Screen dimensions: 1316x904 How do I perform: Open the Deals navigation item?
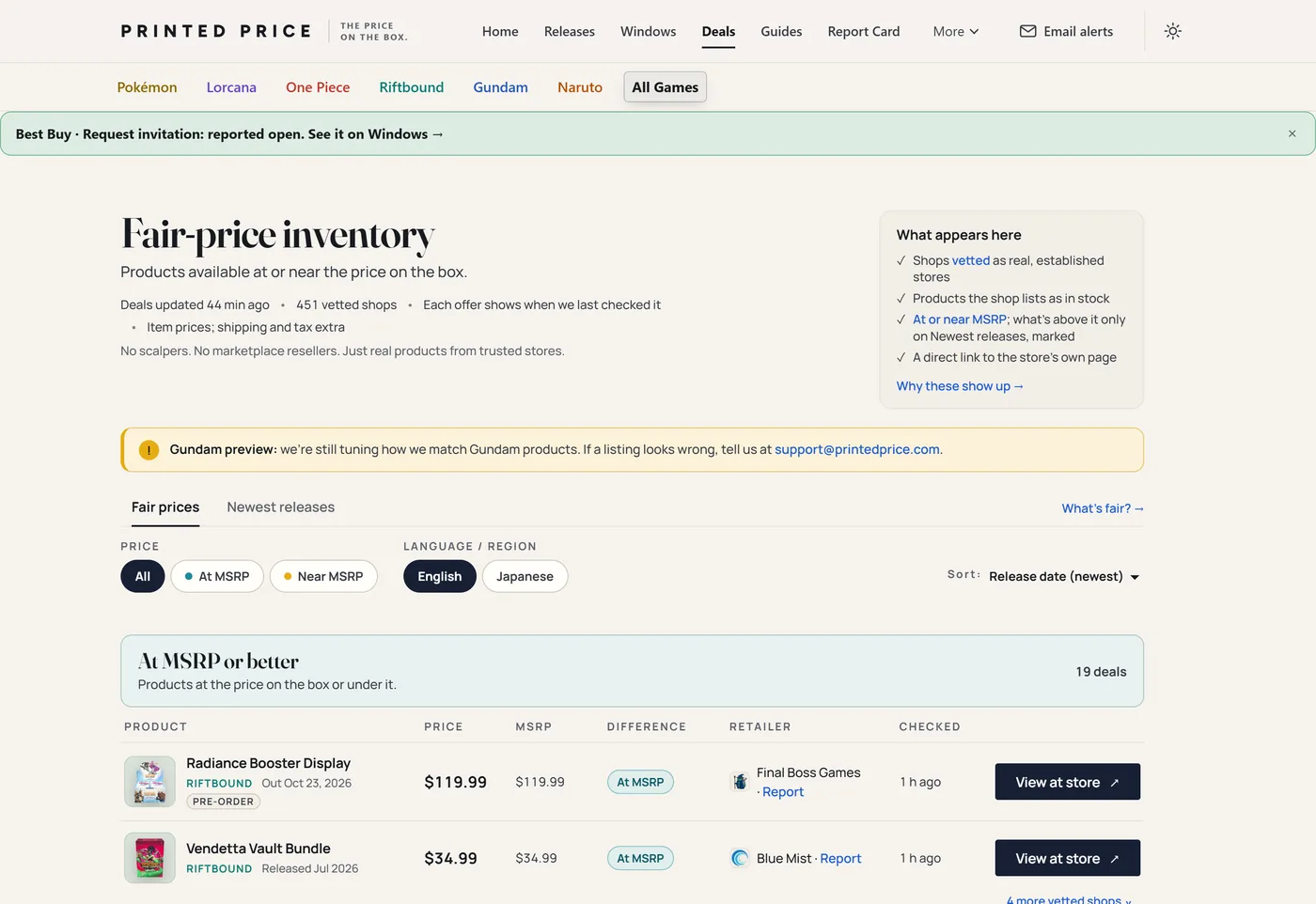718,31
